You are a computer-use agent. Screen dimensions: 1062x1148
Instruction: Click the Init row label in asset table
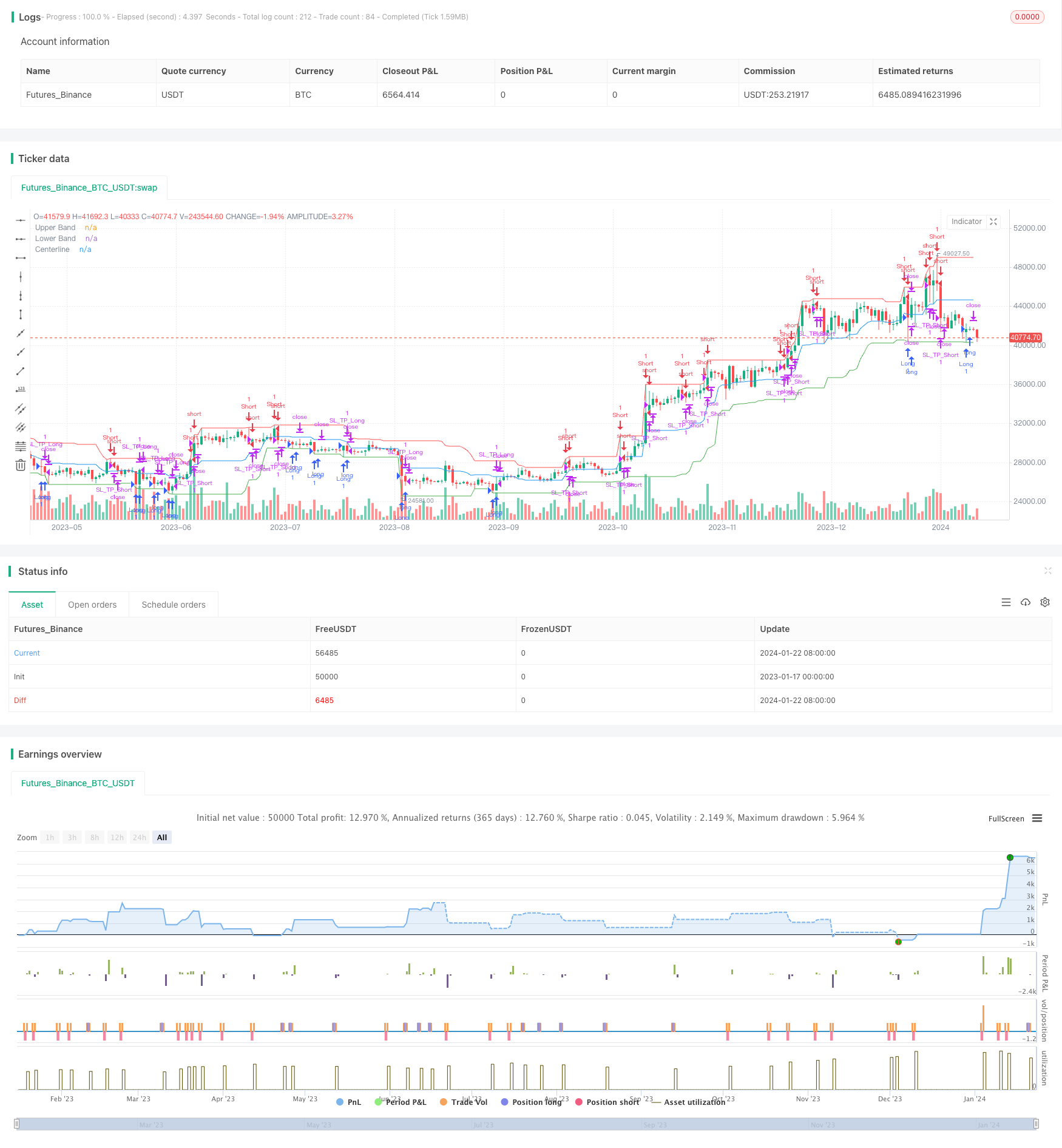pyautogui.click(x=19, y=677)
